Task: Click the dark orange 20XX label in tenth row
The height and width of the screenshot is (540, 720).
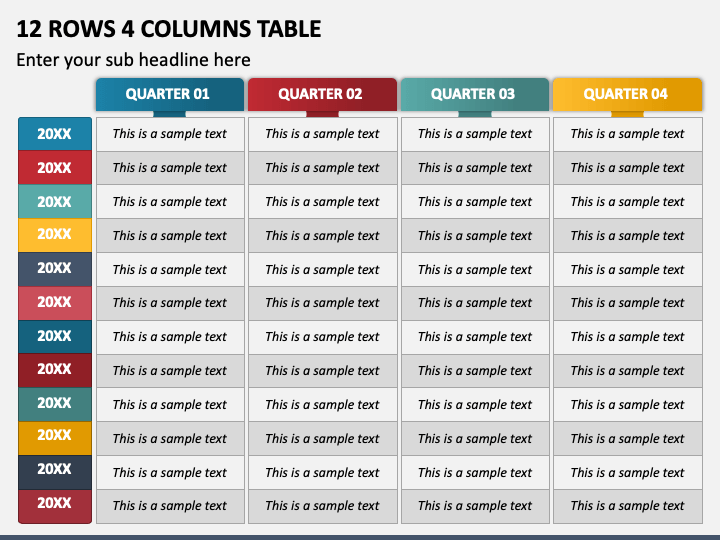Action: coord(55,438)
